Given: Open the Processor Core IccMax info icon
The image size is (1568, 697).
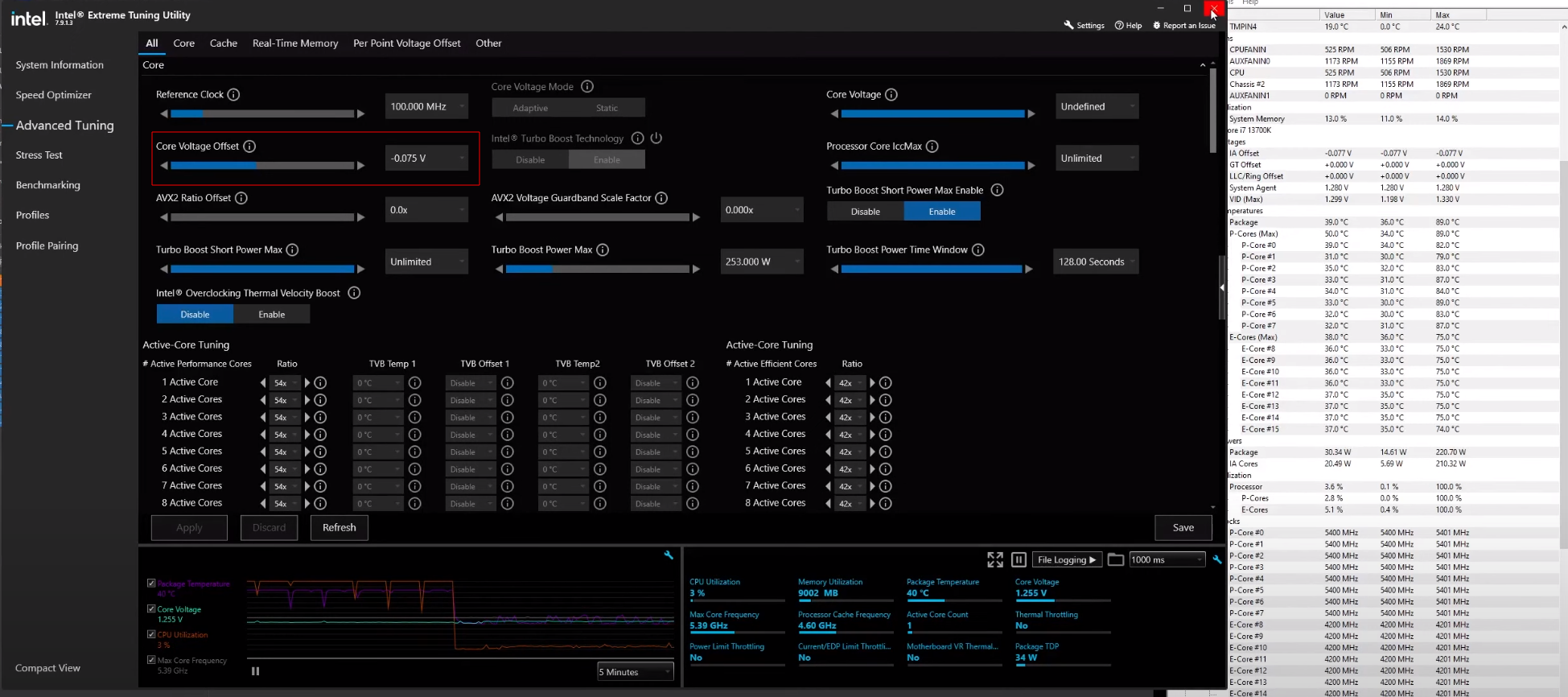Looking at the screenshot, I should click(x=932, y=146).
